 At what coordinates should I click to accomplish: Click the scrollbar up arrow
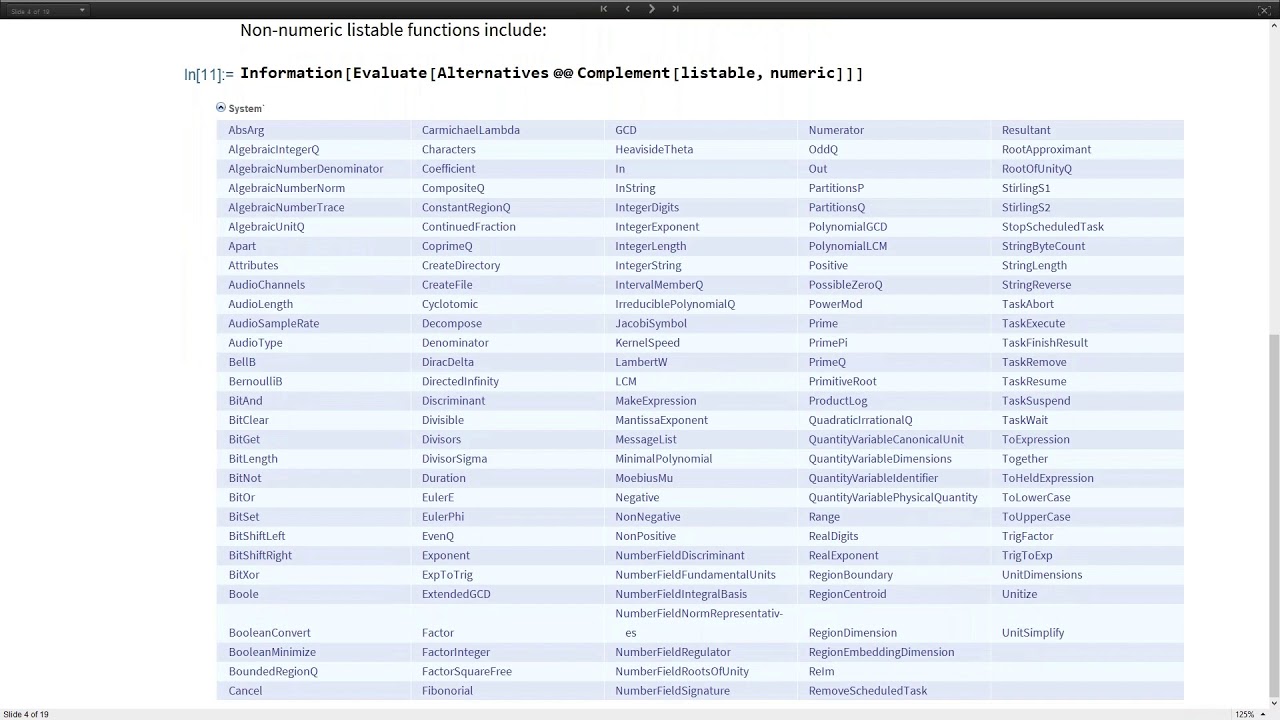pyautogui.click(x=1274, y=25)
